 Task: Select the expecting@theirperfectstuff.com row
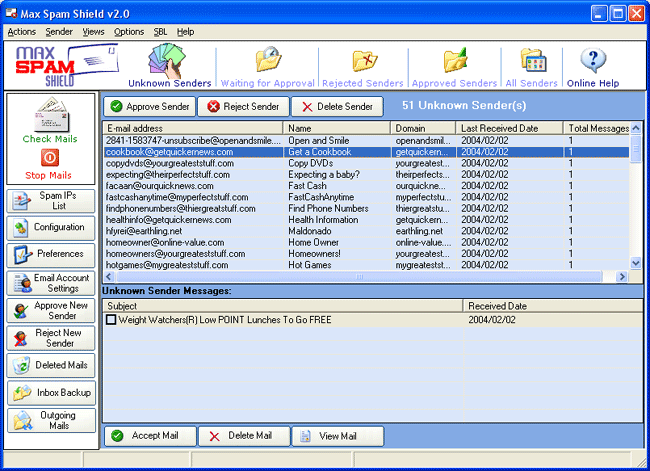[366, 175]
